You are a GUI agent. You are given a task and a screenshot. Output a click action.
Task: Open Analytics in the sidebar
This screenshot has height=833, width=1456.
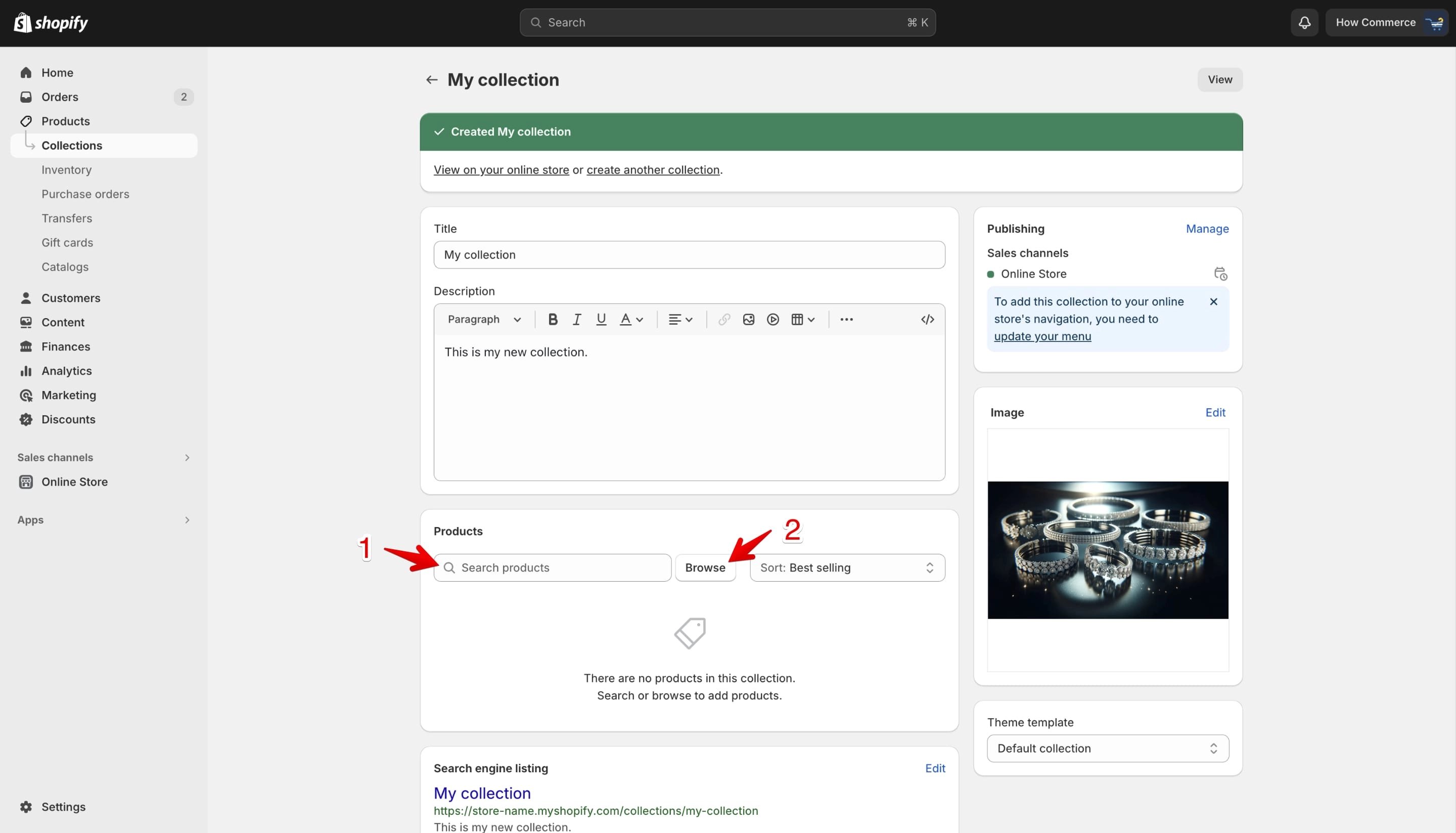point(66,371)
